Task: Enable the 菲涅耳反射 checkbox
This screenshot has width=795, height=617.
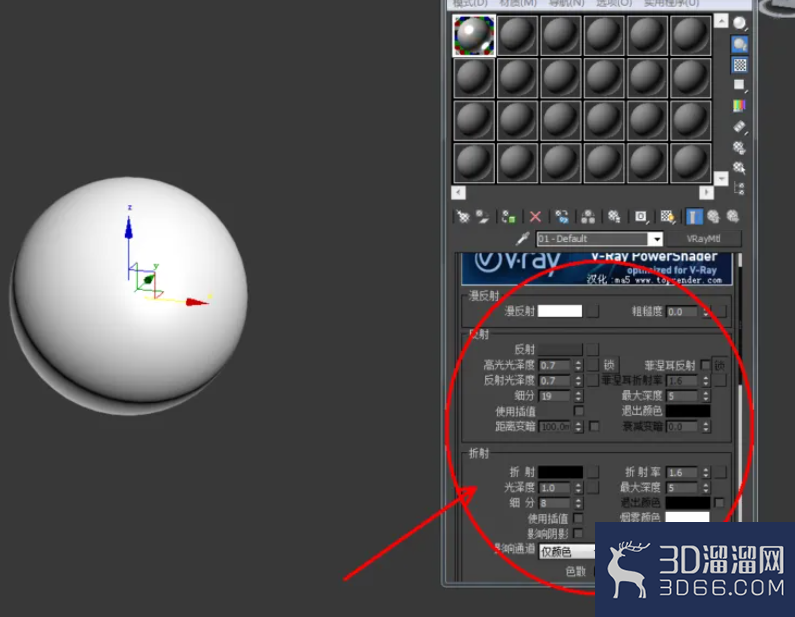Action: pyautogui.click(x=705, y=365)
